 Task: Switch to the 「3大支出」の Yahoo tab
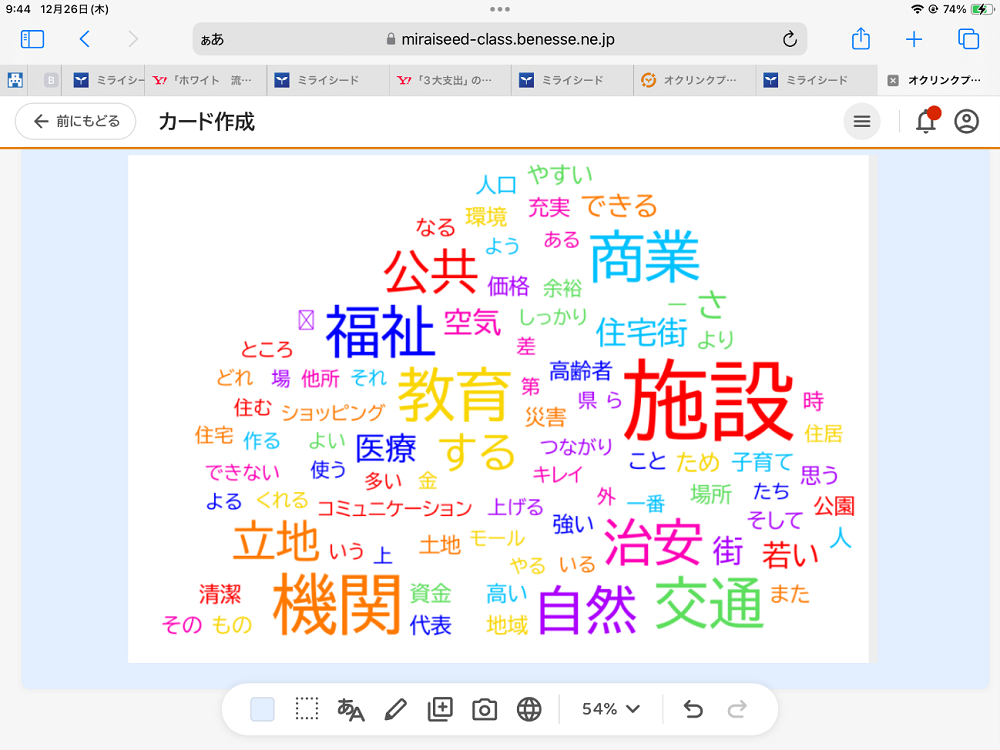(450, 80)
